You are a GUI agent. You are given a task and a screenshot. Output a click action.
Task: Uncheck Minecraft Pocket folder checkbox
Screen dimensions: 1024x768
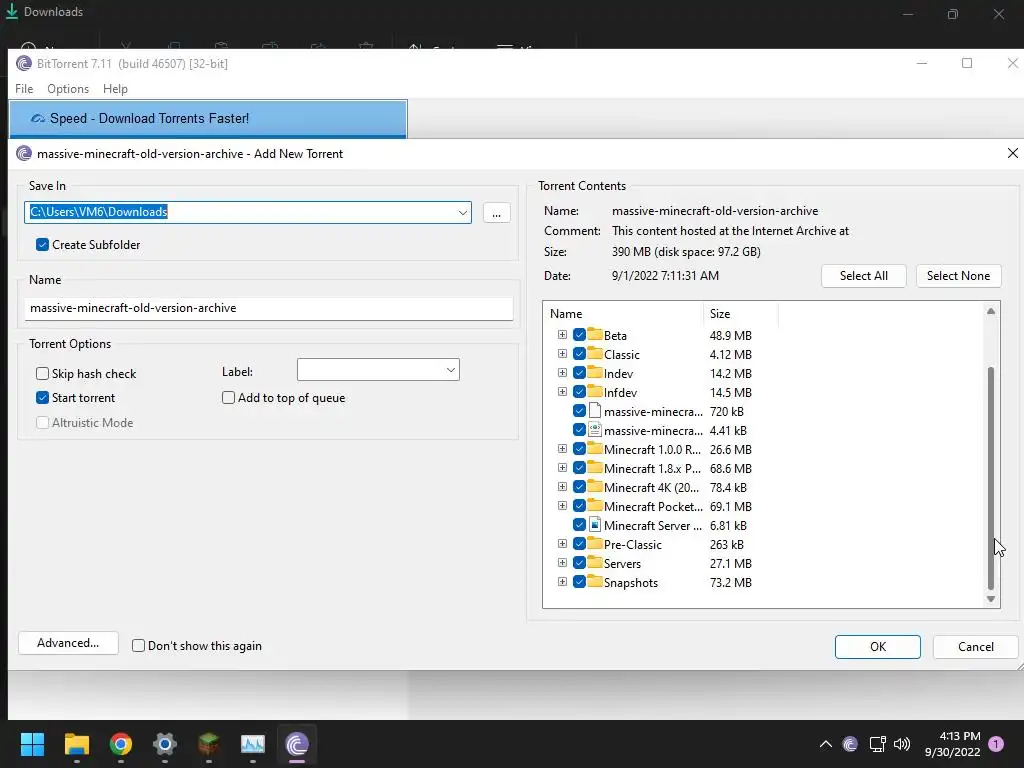[x=579, y=506]
